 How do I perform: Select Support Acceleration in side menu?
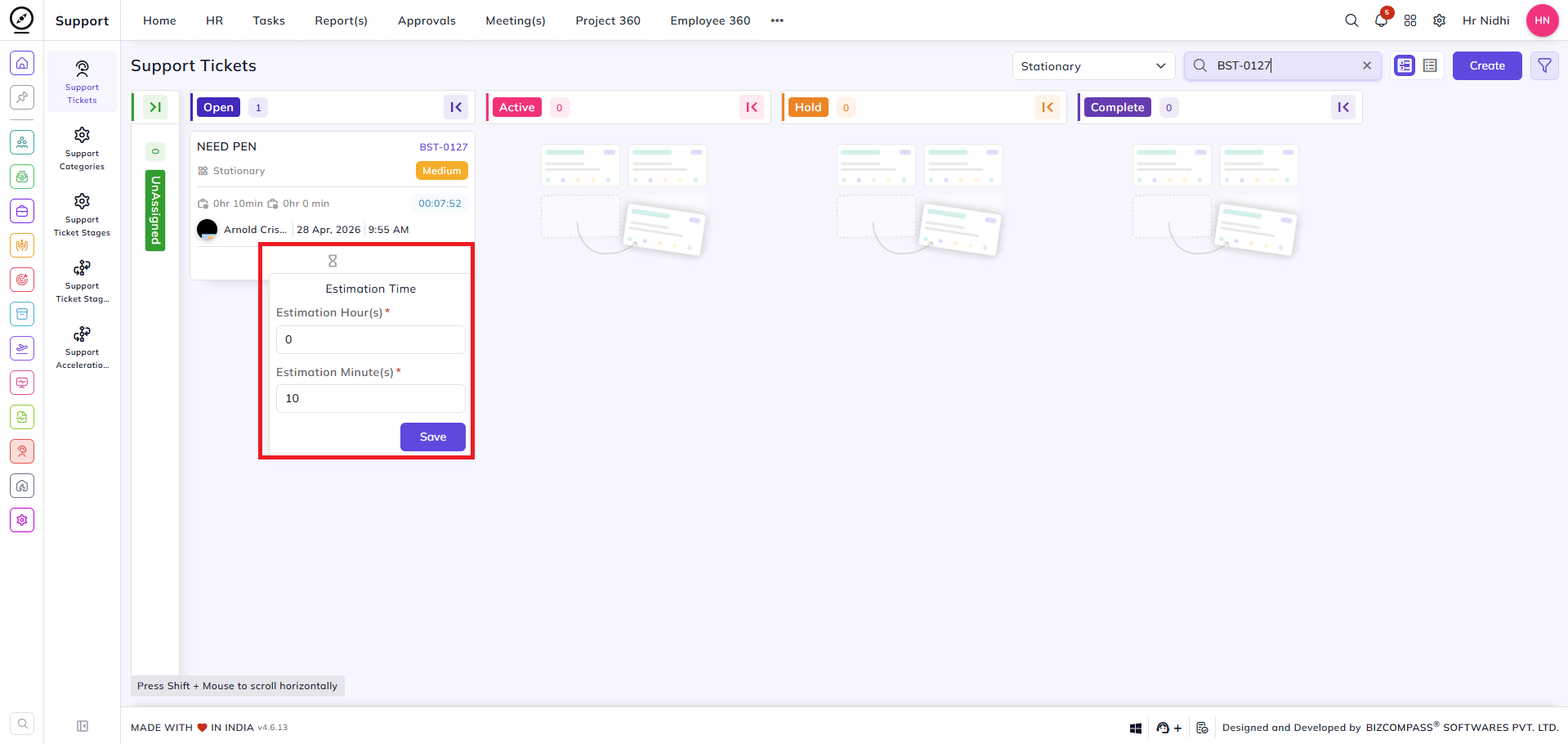click(x=82, y=347)
